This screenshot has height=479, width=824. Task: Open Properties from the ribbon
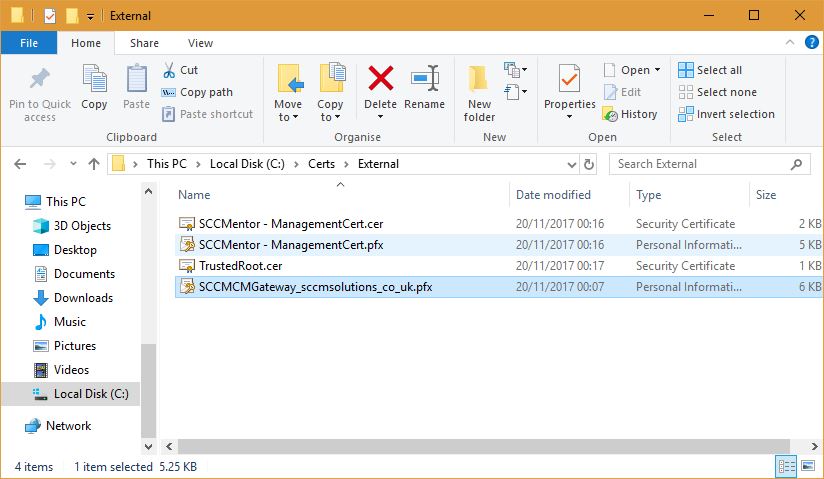coord(569,79)
